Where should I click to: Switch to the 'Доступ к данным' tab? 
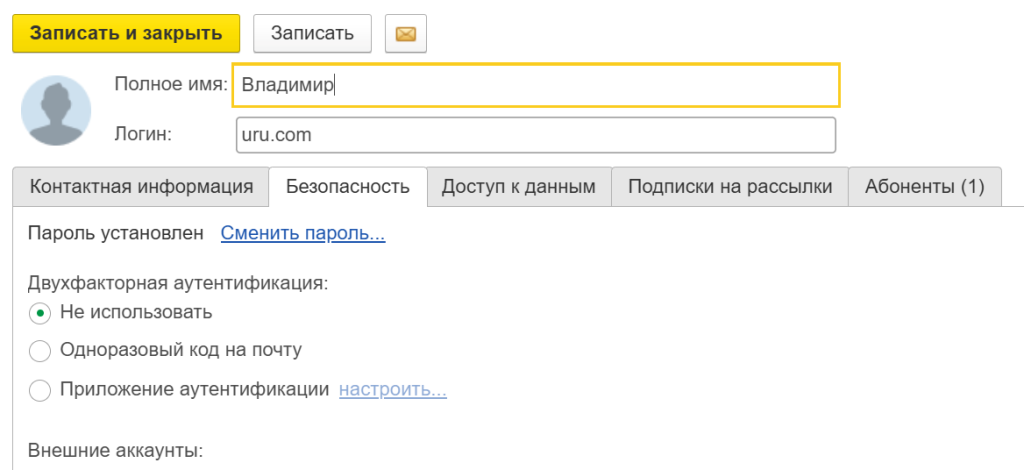pos(519,187)
